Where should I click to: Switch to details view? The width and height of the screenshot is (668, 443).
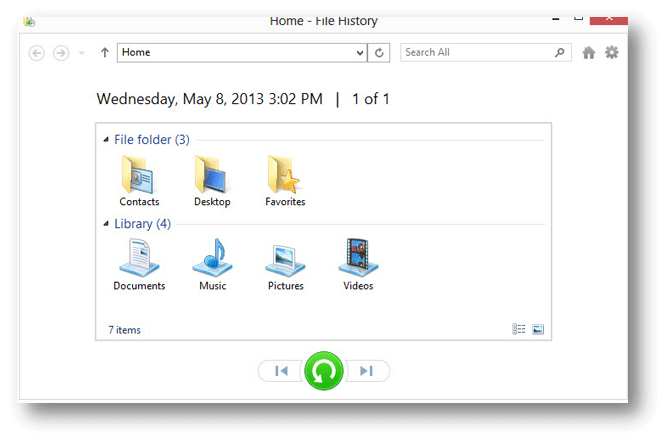pos(518,329)
